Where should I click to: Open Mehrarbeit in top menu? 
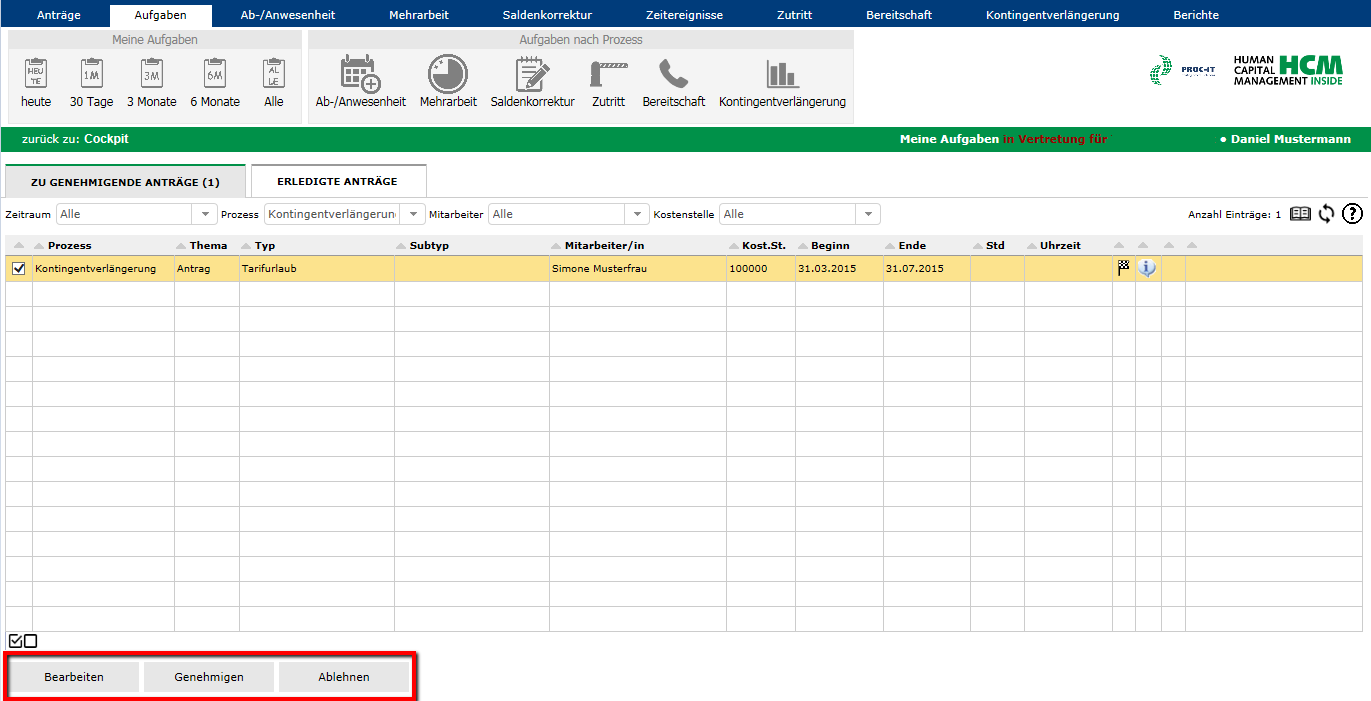point(419,15)
